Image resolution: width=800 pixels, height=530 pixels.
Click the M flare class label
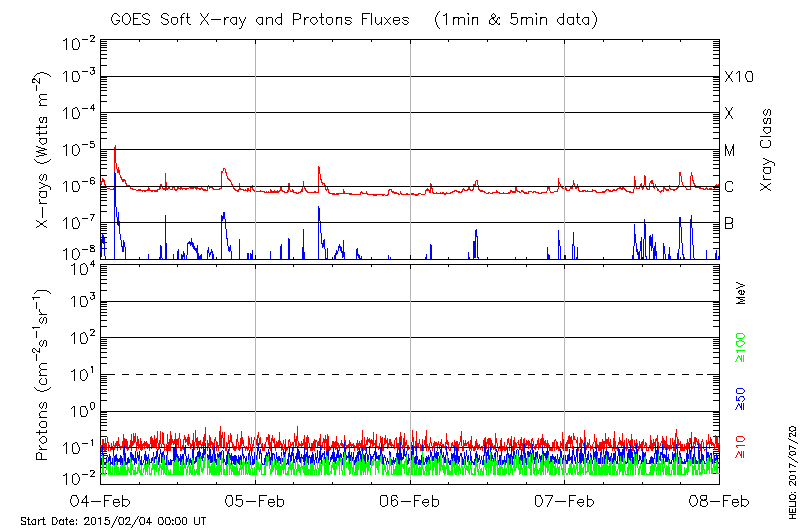point(730,150)
